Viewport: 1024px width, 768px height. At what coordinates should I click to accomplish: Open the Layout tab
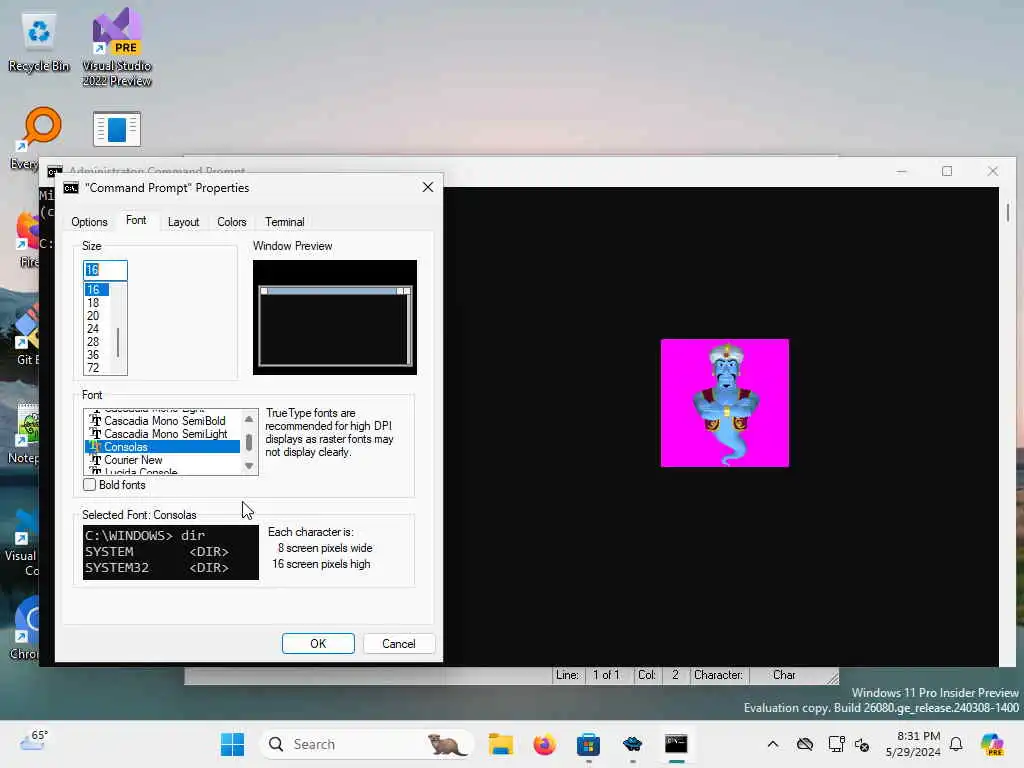(x=184, y=222)
